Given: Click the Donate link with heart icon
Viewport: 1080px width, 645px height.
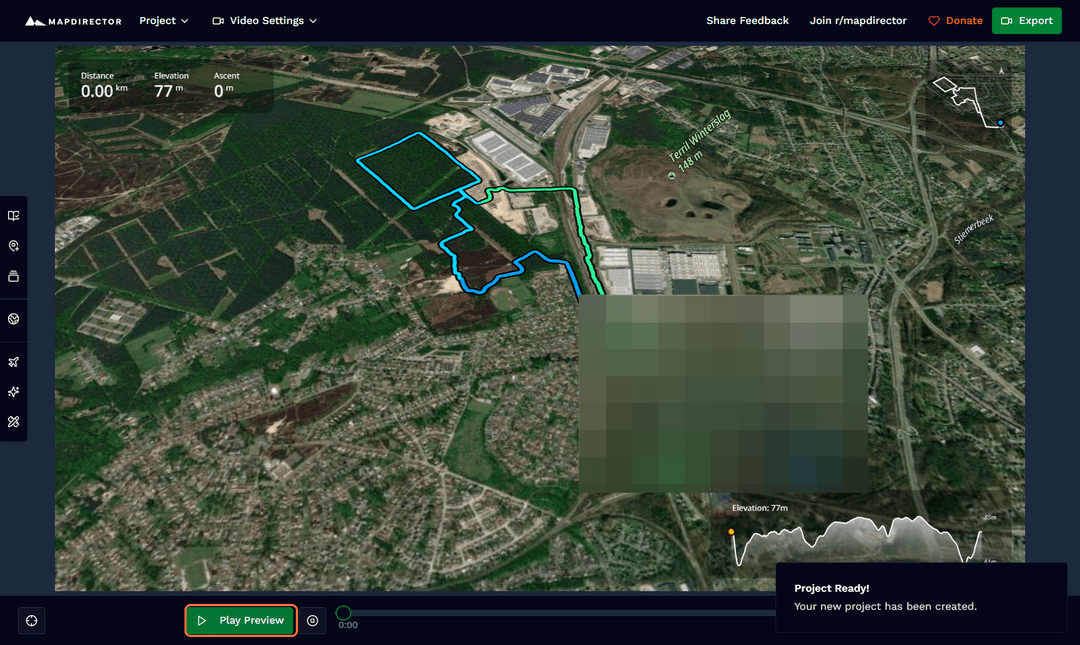Looking at the screenshot, I should click(954, 20).
